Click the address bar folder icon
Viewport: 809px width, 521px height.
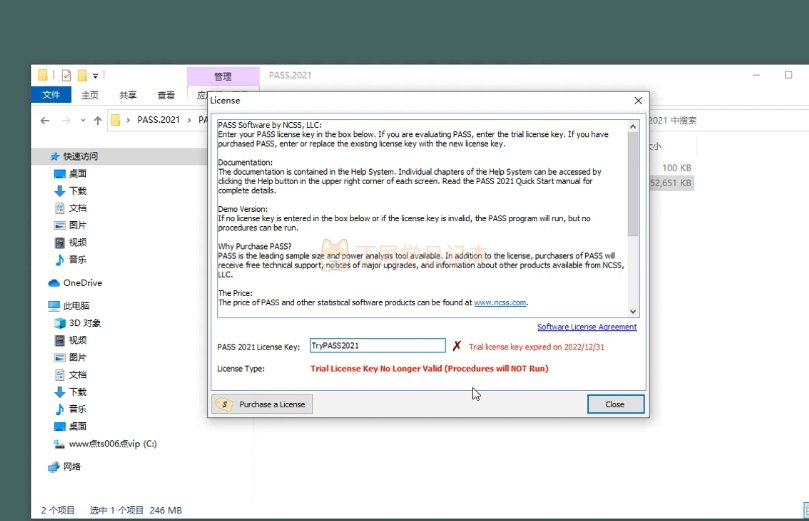tap(116, 120)
